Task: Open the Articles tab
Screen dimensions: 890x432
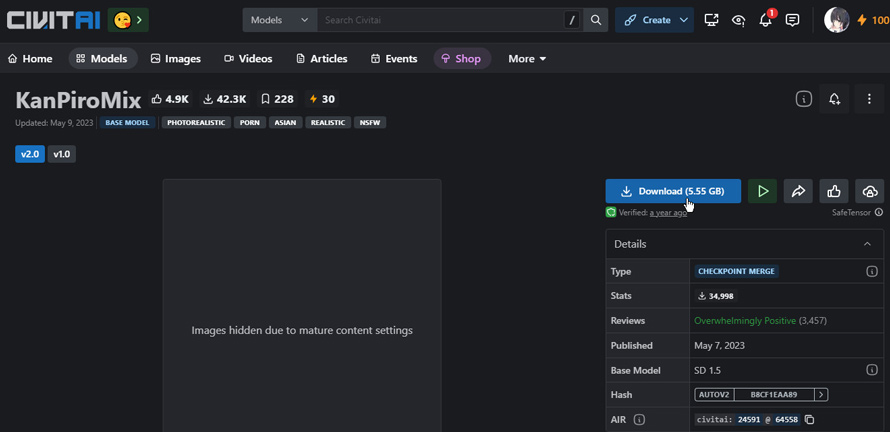Action: pos(322,59)
